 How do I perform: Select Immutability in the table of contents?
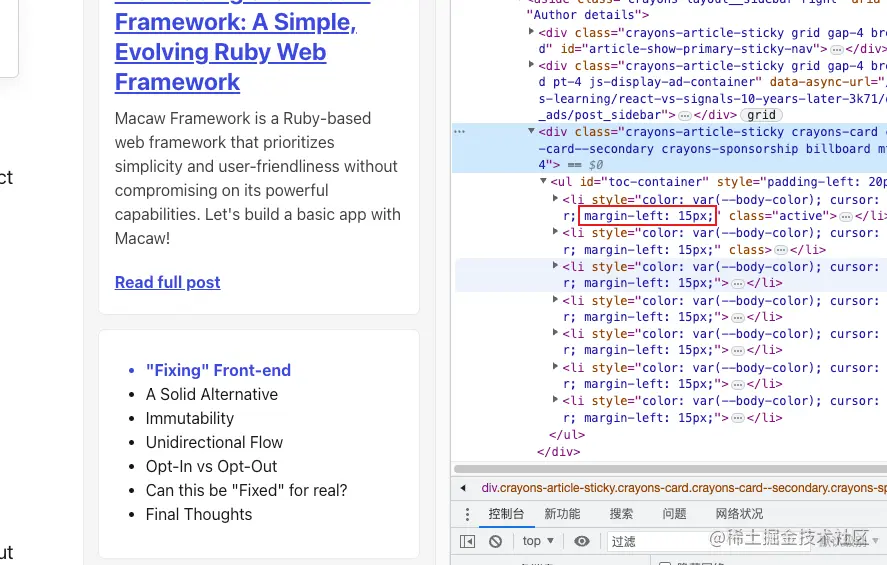(x=190, y=418)
